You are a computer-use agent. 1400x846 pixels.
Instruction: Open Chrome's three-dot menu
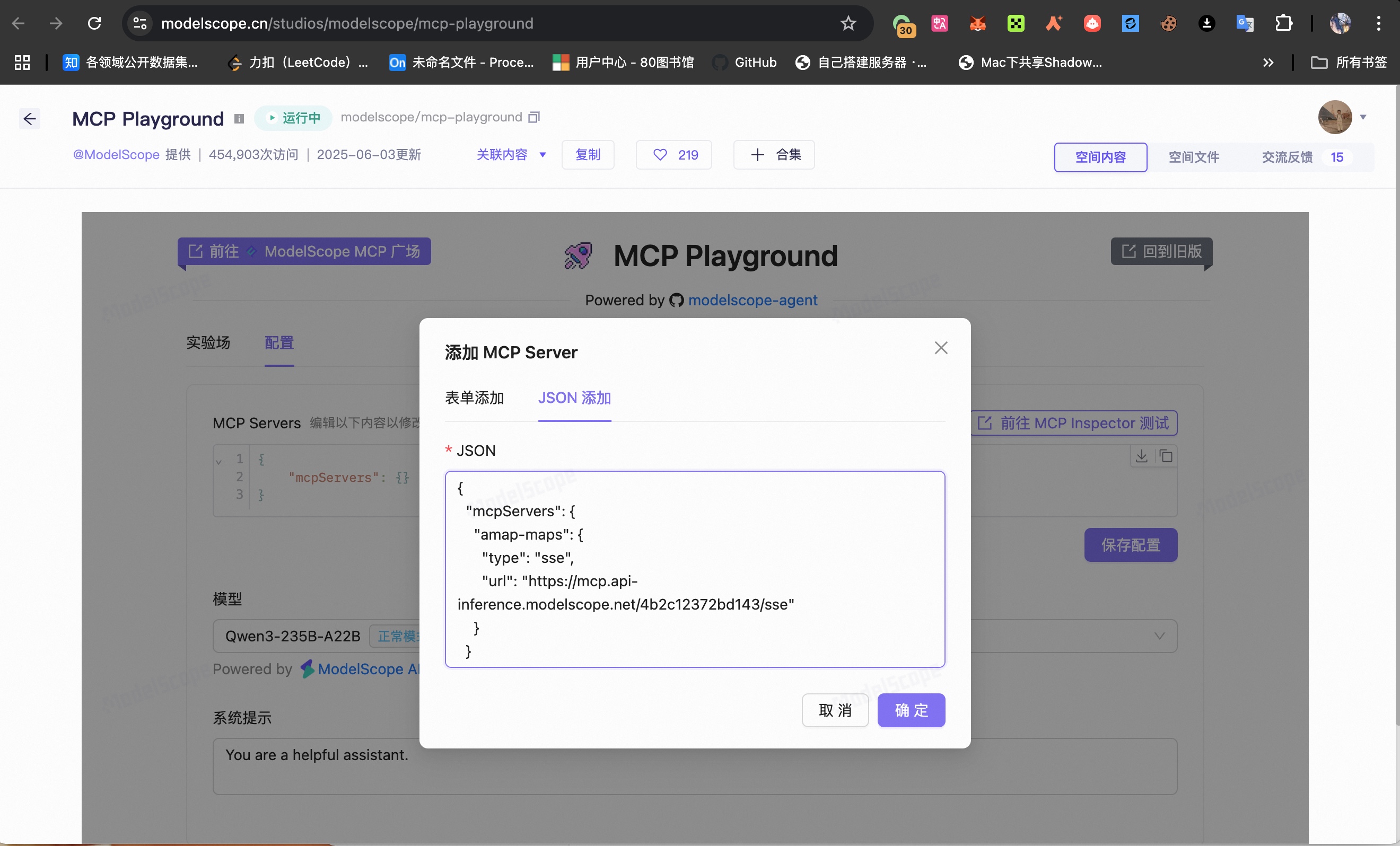pyautogui.click(x=1378, y=23)
